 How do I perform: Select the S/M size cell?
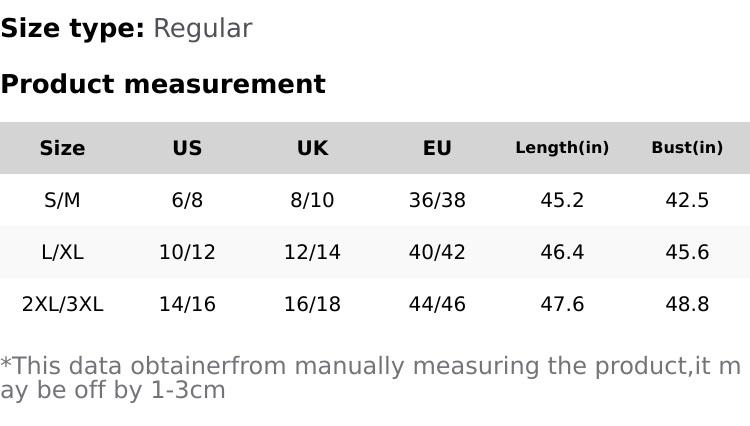pos(62,200)
